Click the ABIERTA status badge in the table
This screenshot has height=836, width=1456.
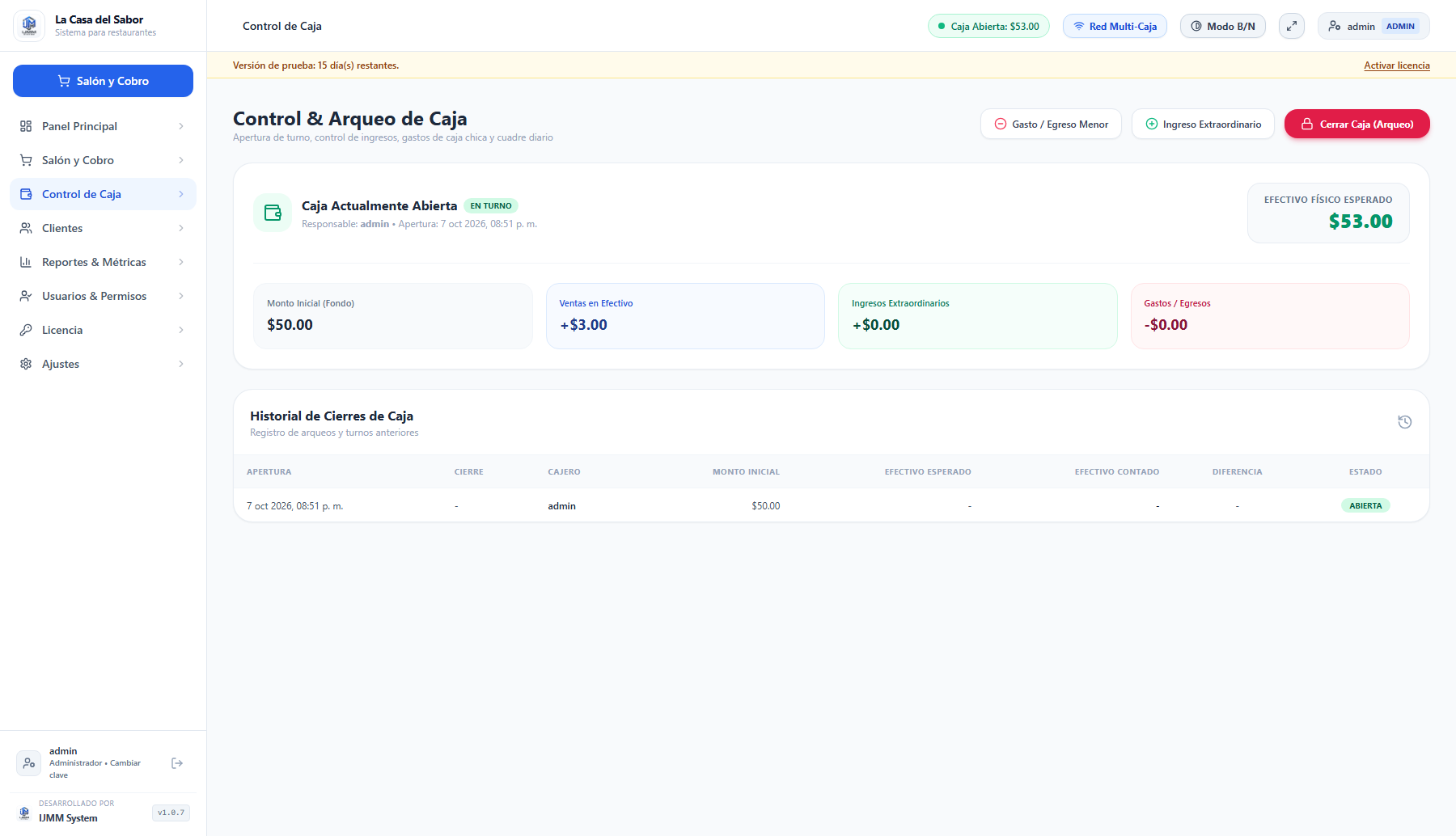click(x=1365, y=505)
